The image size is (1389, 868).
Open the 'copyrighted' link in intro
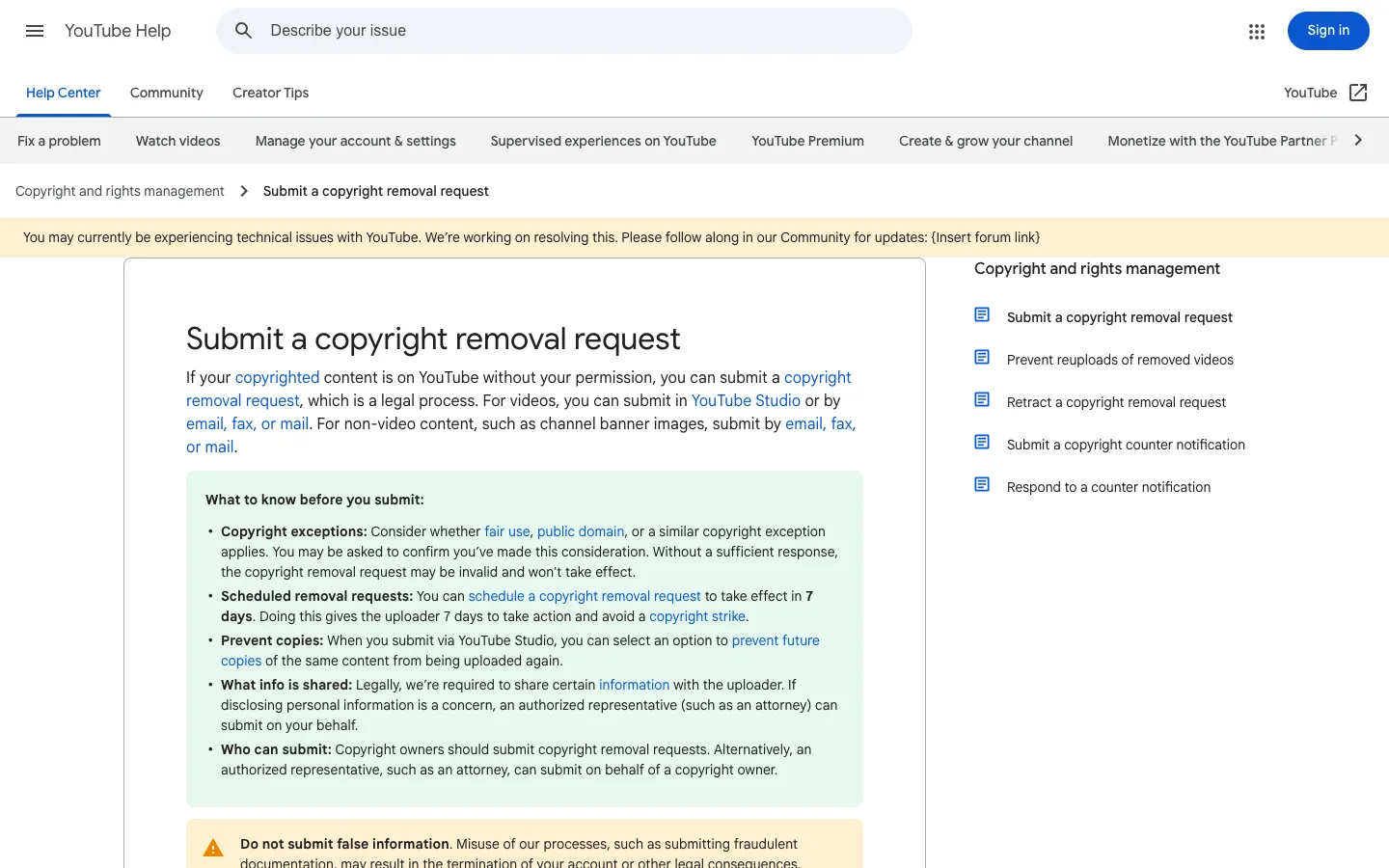click(x=277, y=377)
